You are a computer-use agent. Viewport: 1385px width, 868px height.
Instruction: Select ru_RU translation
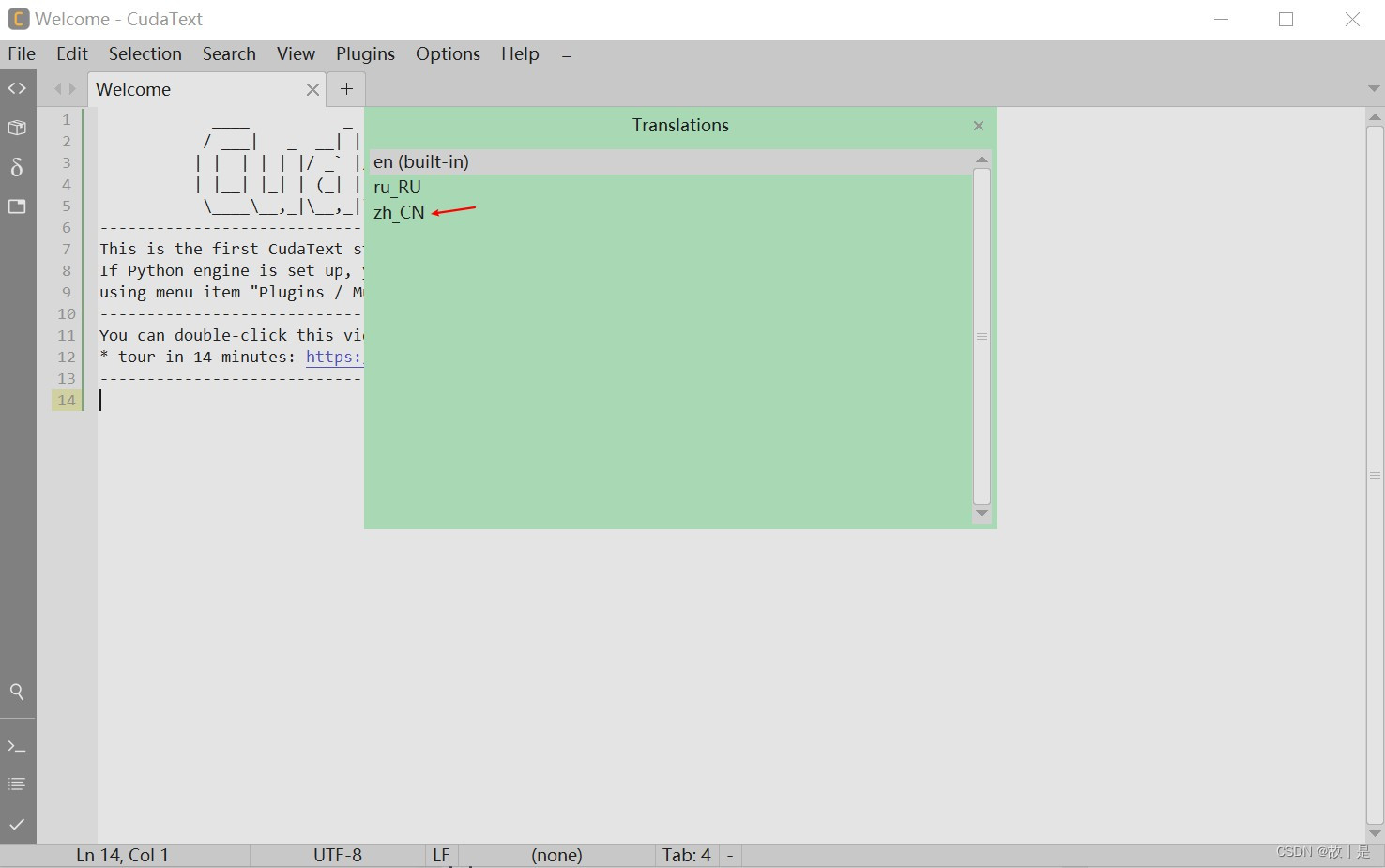670,188
